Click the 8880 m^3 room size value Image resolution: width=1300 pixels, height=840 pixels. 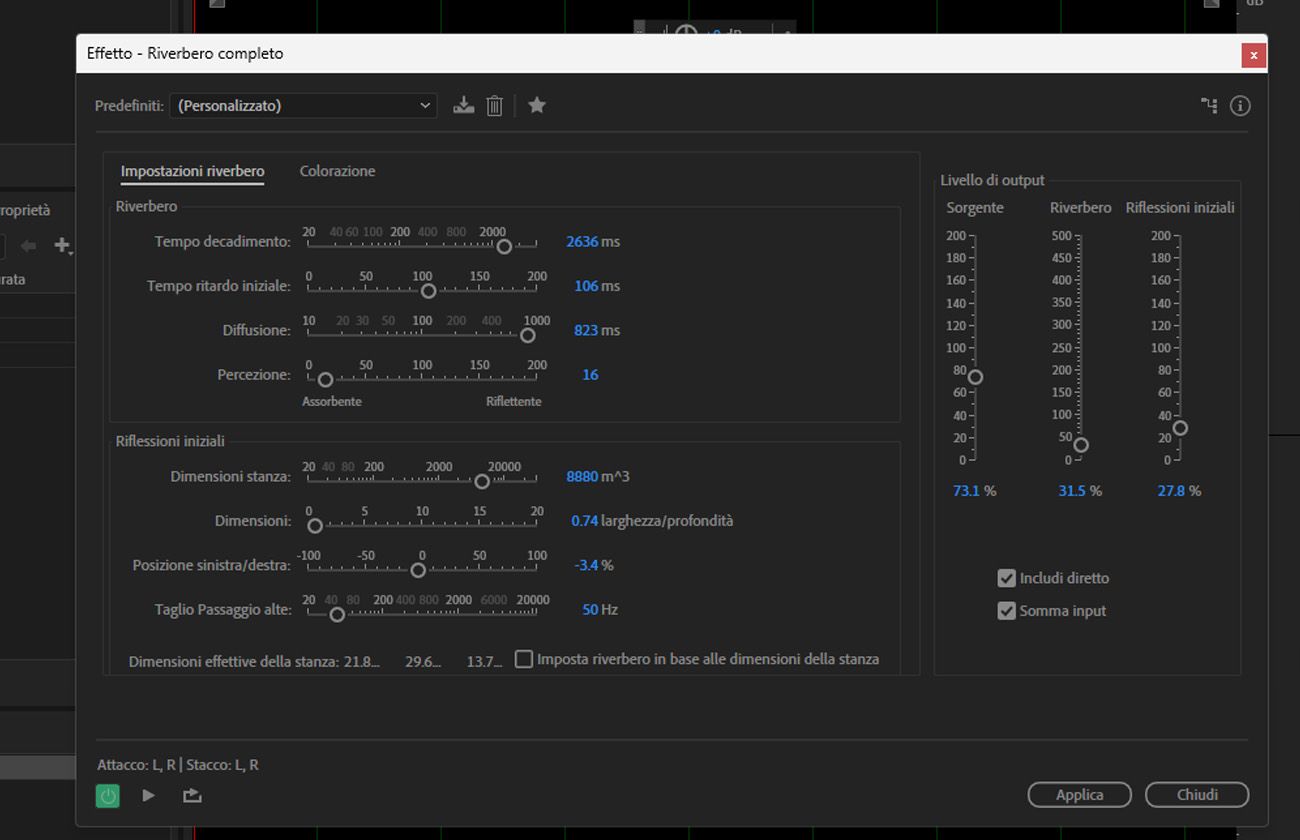[x=582, y=476]
